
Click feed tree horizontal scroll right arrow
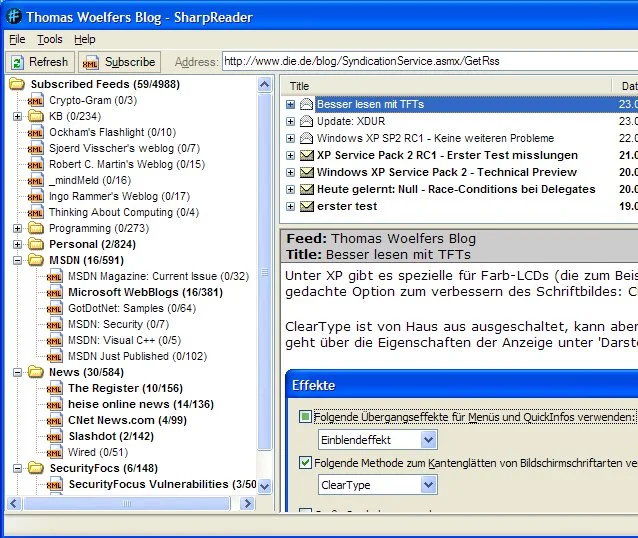247,504
